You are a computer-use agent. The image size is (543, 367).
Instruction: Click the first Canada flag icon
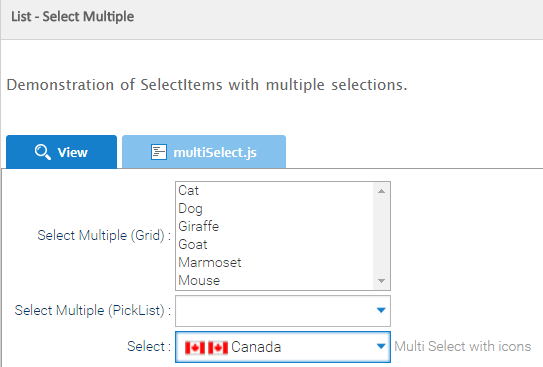click(x=195, y=348)
